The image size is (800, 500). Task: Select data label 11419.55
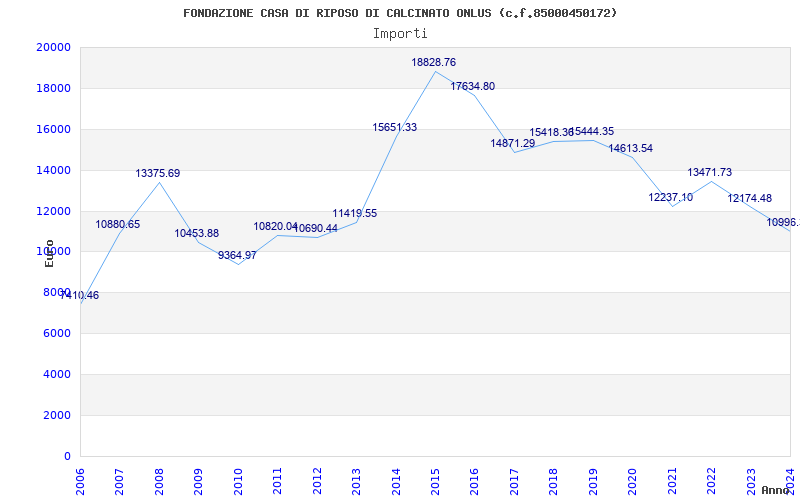[x=355, y=213]
